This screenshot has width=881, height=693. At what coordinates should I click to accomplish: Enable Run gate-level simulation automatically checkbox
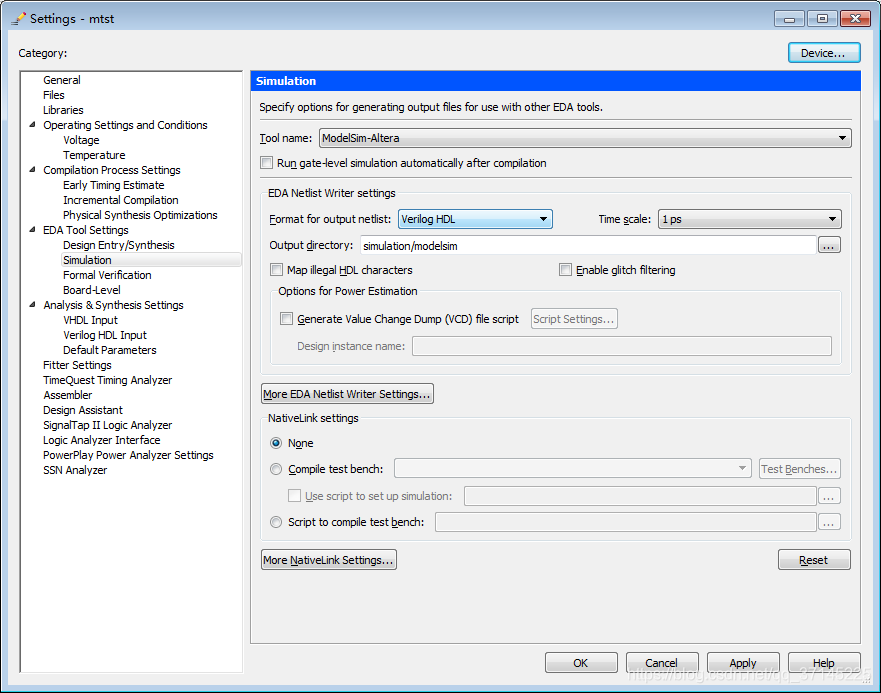coord(267,163)
